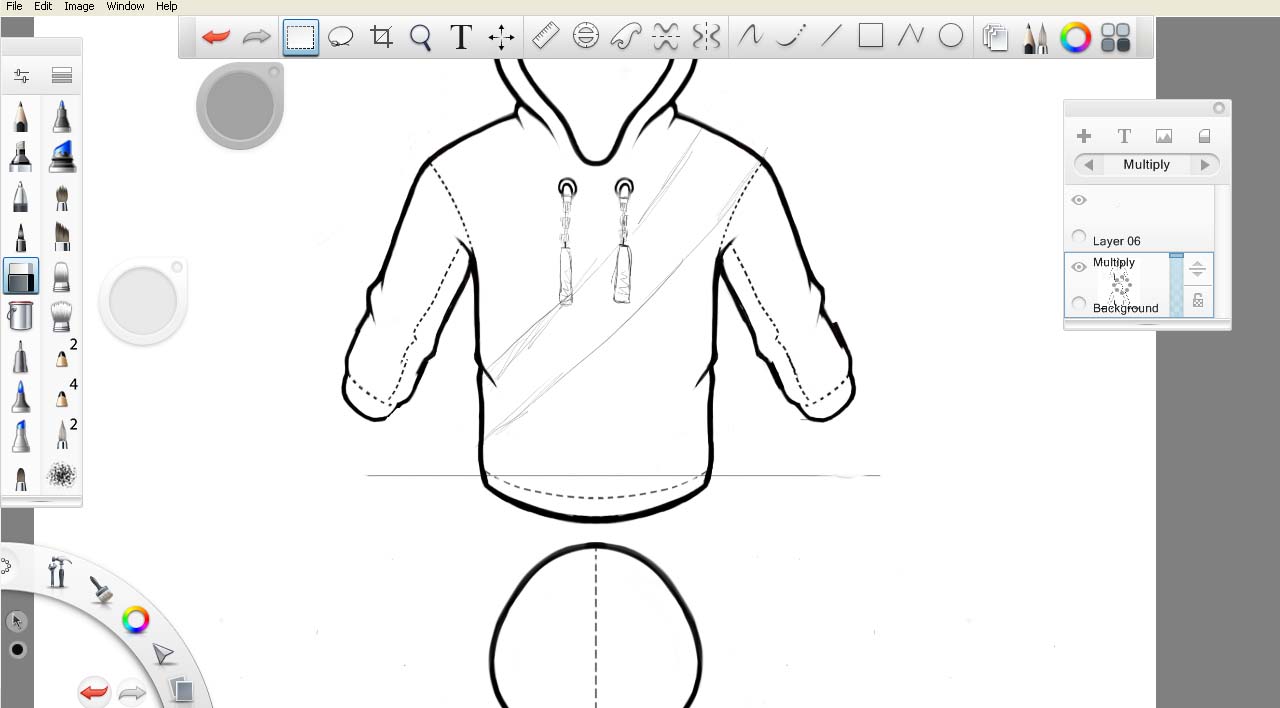The width and height of the screenshot is (1280, 708).
Task: Toggle the UI panels grid icon
Action: pyautogui.click(x=1115, y=38)
